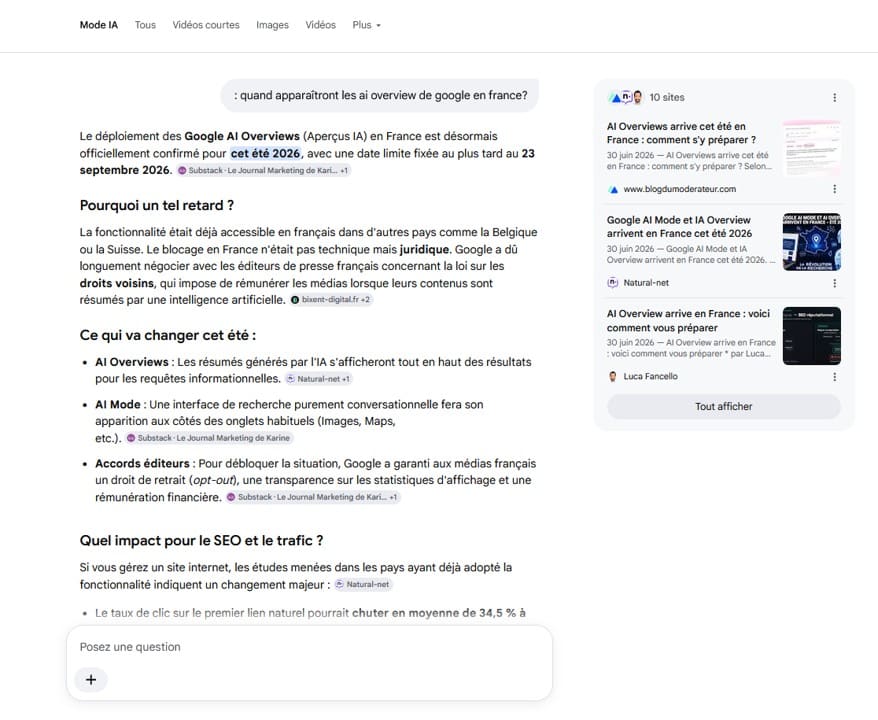Select the Vidéos courtes tab
The height and width of the screenshot is (720, 878).
(206, 25)
